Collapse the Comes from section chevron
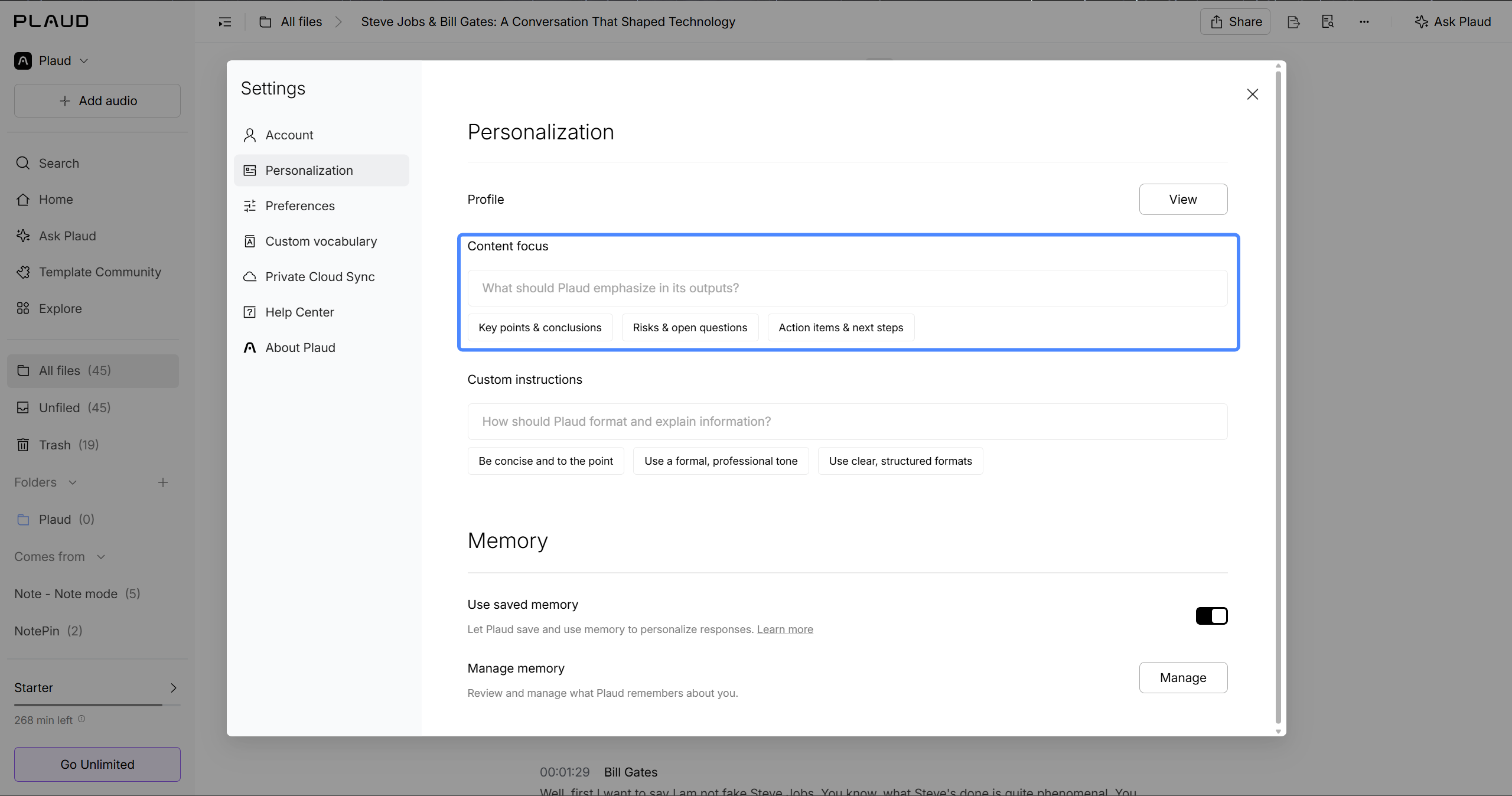This screenshot has width=1512, height=796. [101, 557]
